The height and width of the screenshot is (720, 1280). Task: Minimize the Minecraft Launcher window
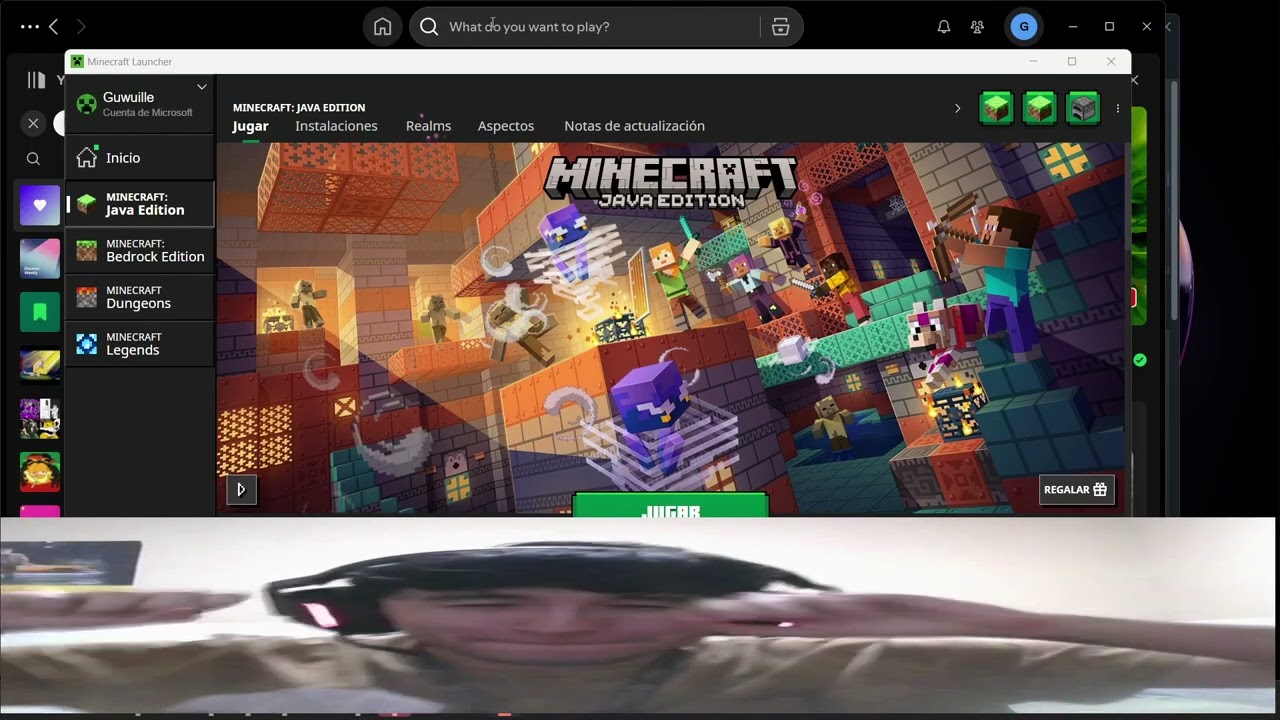pos(1034,61)
